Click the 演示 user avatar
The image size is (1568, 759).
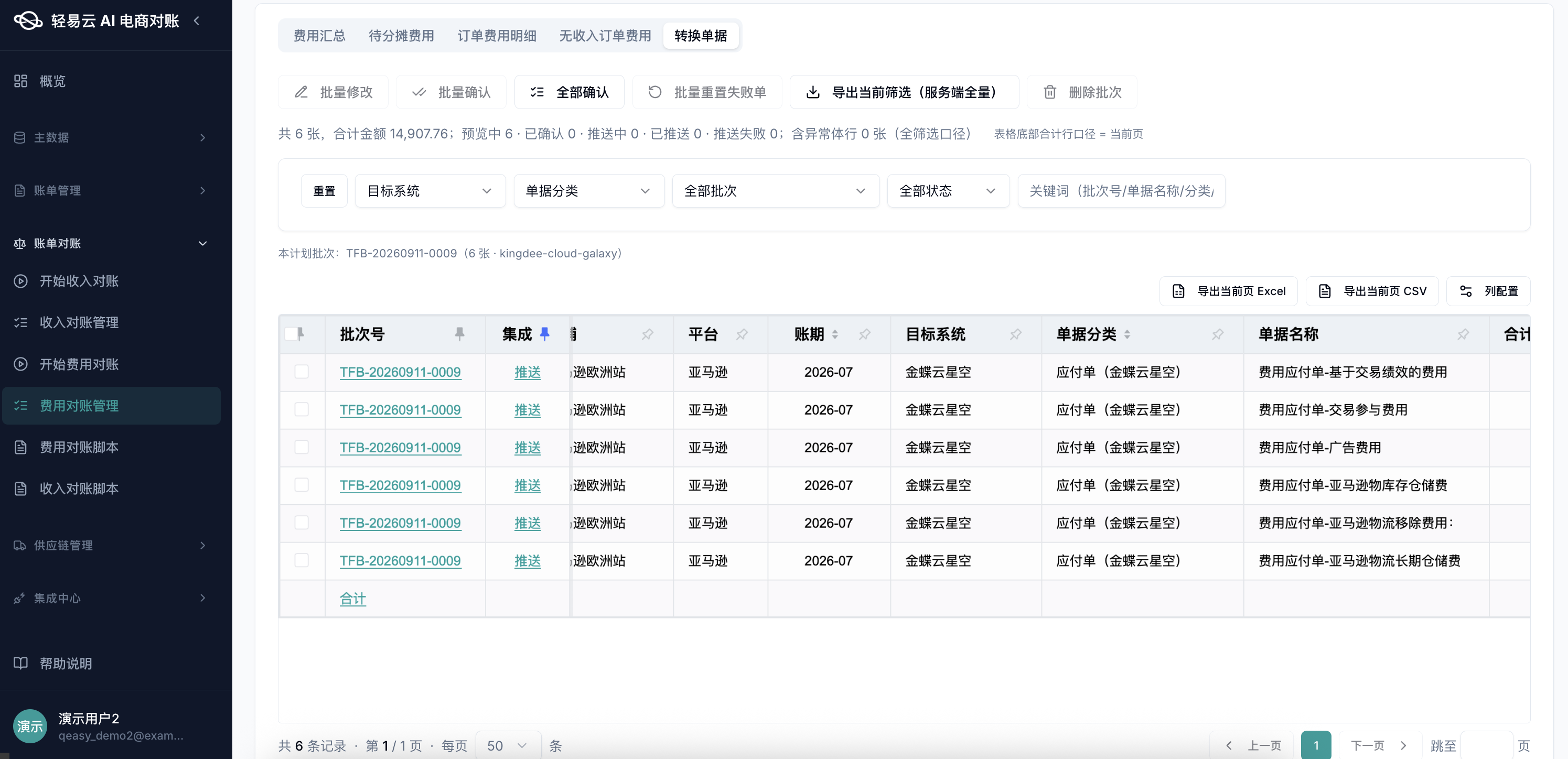click(x=30, y=726)
